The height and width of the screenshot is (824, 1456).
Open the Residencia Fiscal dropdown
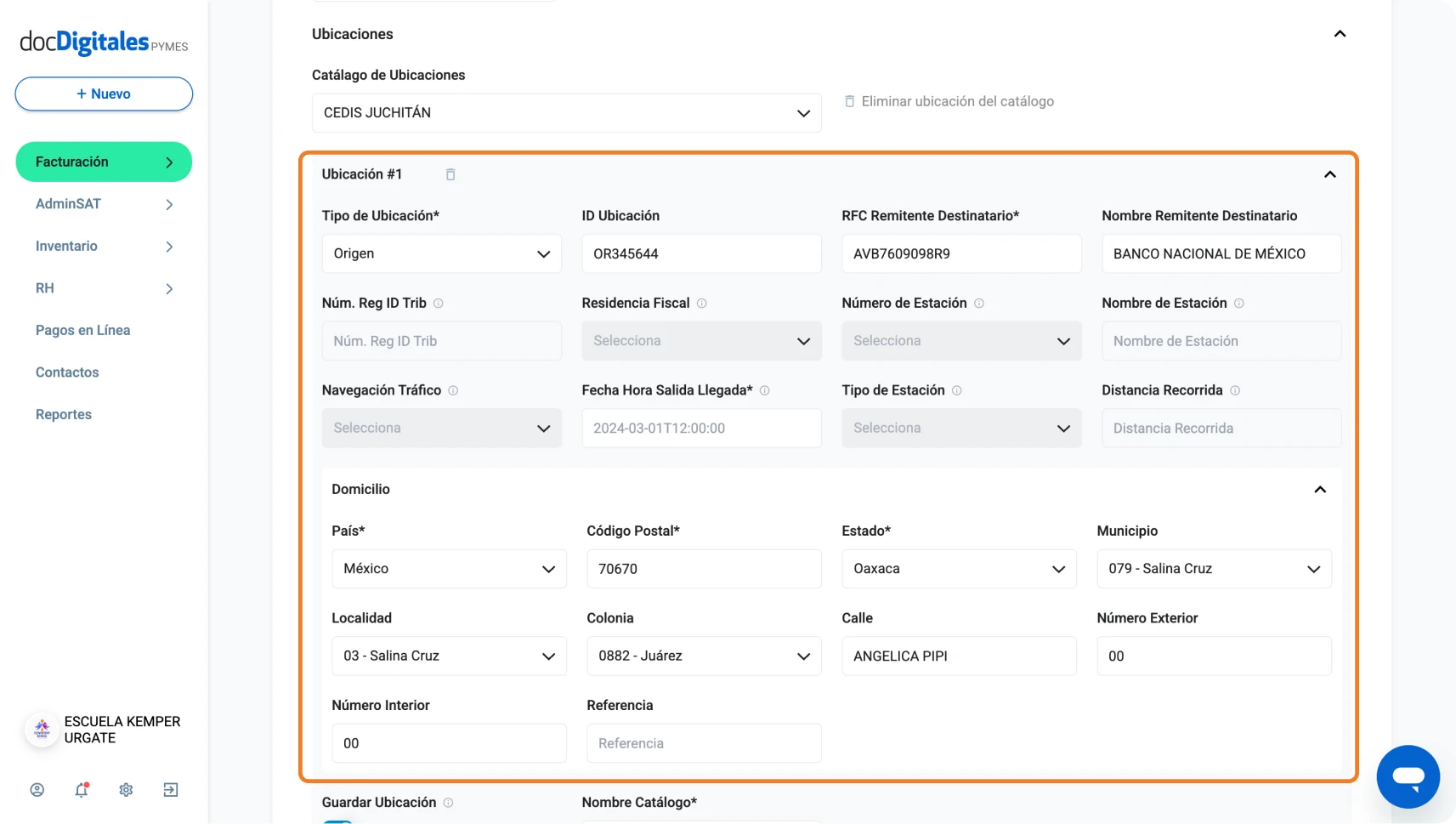click(x=702, y=341)
